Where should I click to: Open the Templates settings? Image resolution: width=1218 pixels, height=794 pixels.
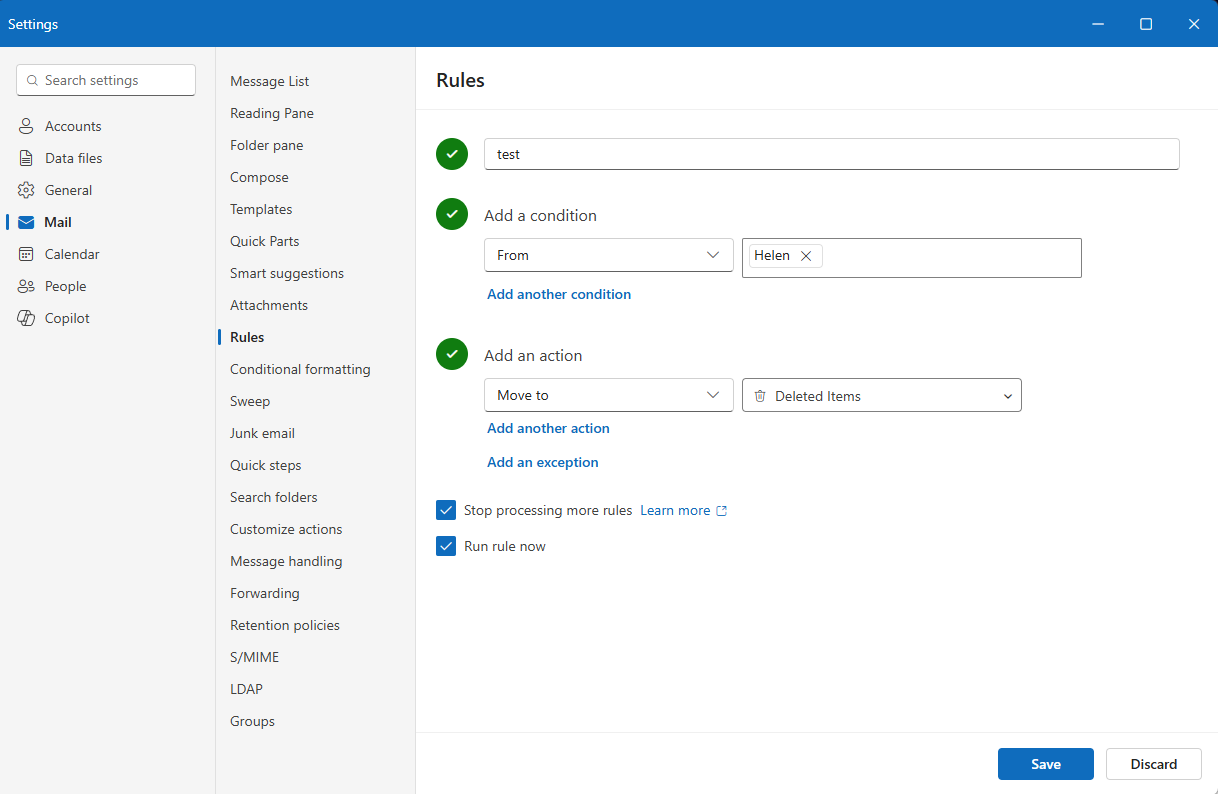tap(261, 209)
